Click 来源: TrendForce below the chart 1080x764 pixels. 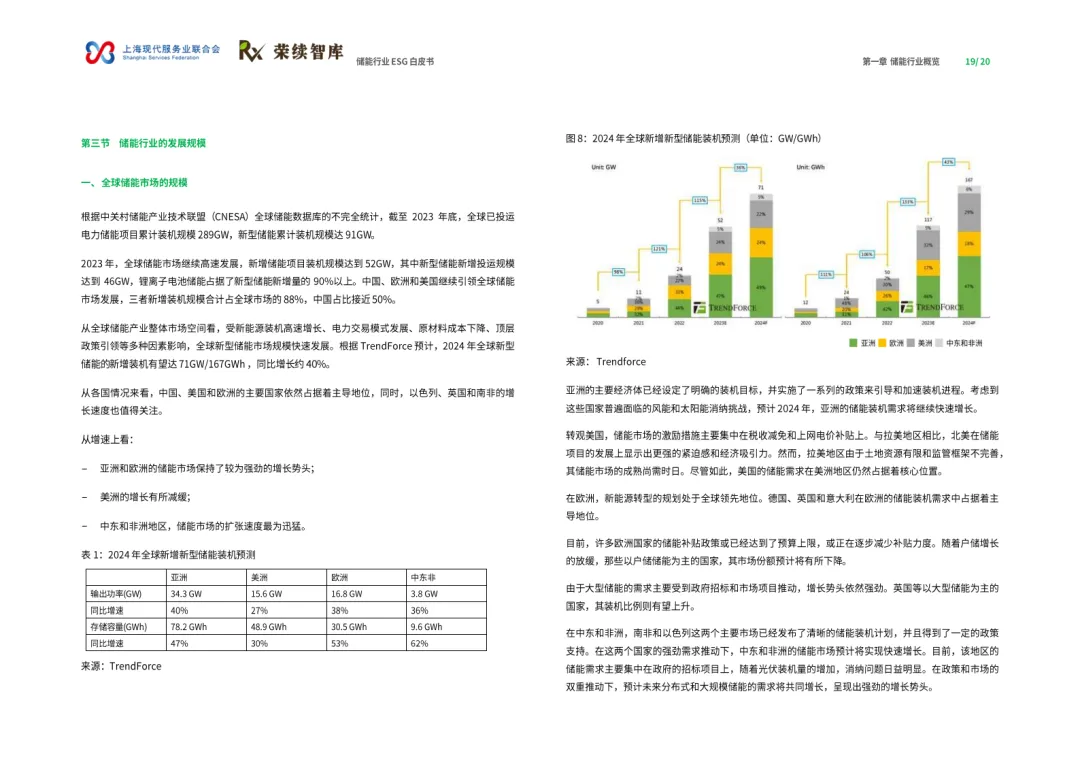pyautogui.click(x=606, y=362)
